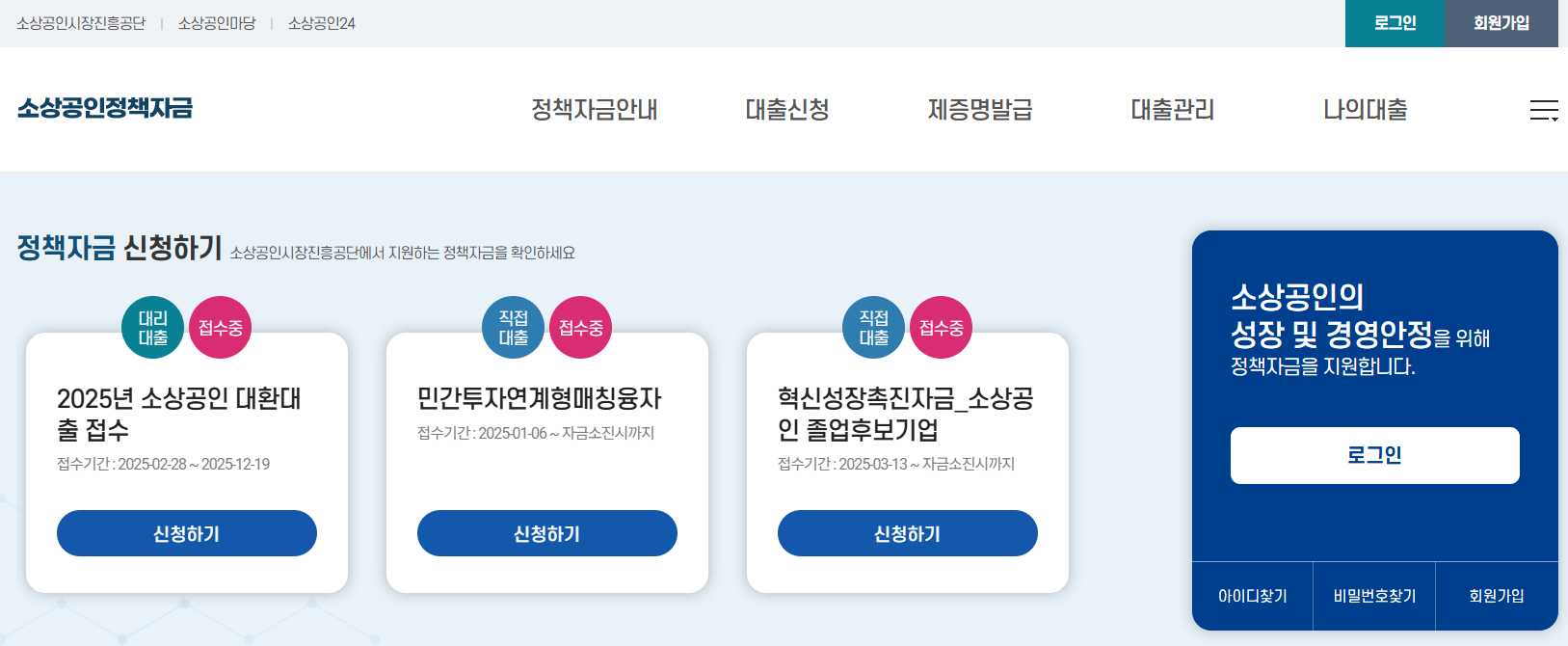Open the 대출관리 menu
Image resolution: width=1568 pixels, height=646 pixels.
pos(1172,110)
